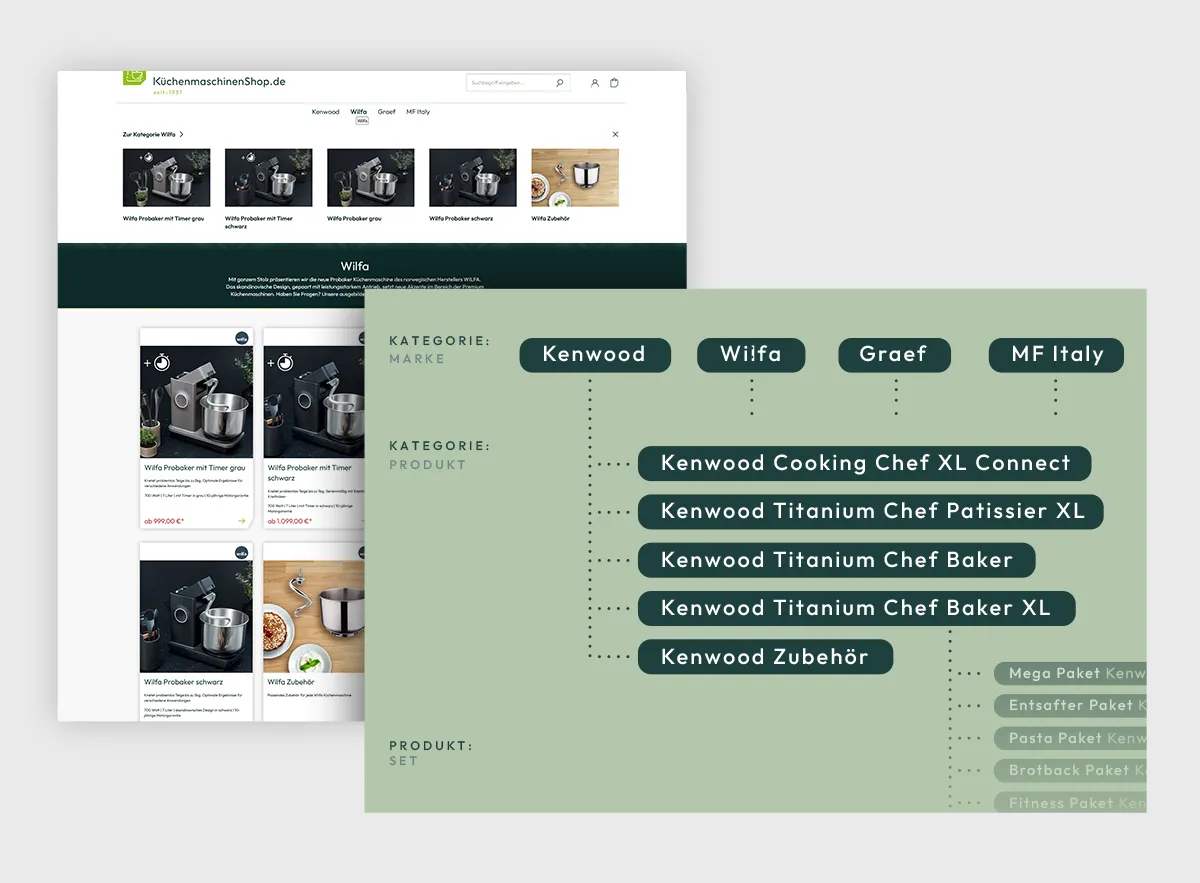
Task: Click the chevron next to Zur Kategorie Wilfa
Action: pos(181,134)
